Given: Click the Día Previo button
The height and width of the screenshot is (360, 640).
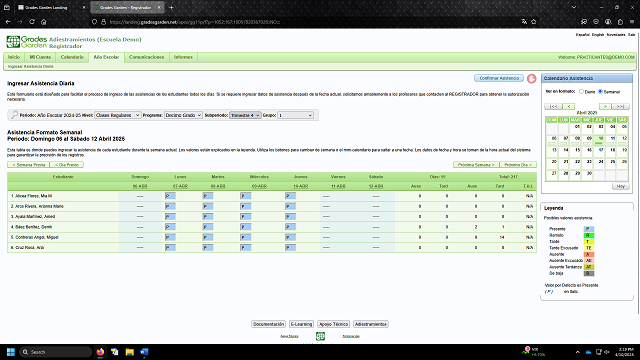Looking at the screenshot, I should [x=67, y=165].
